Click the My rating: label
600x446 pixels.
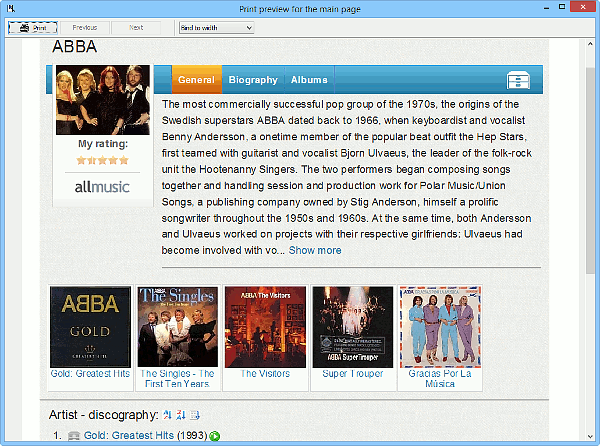[x=103, y=144]
